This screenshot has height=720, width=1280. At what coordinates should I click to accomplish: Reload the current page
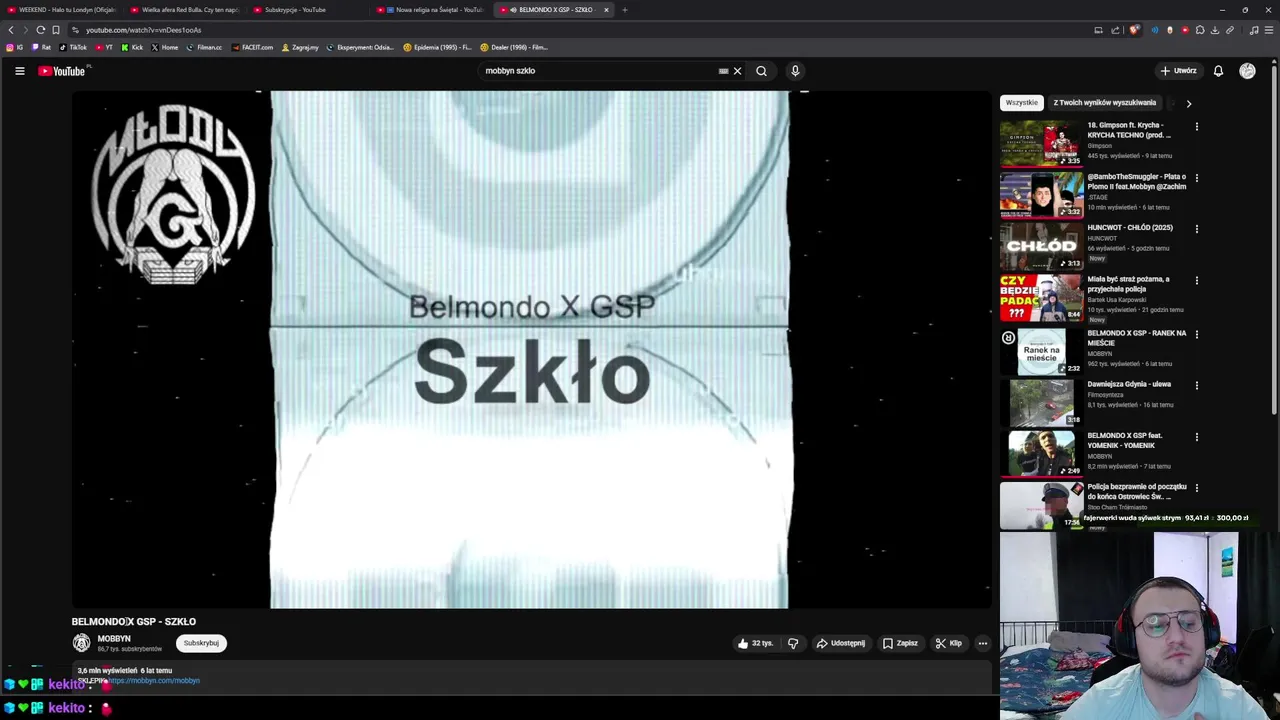point(40,30)
